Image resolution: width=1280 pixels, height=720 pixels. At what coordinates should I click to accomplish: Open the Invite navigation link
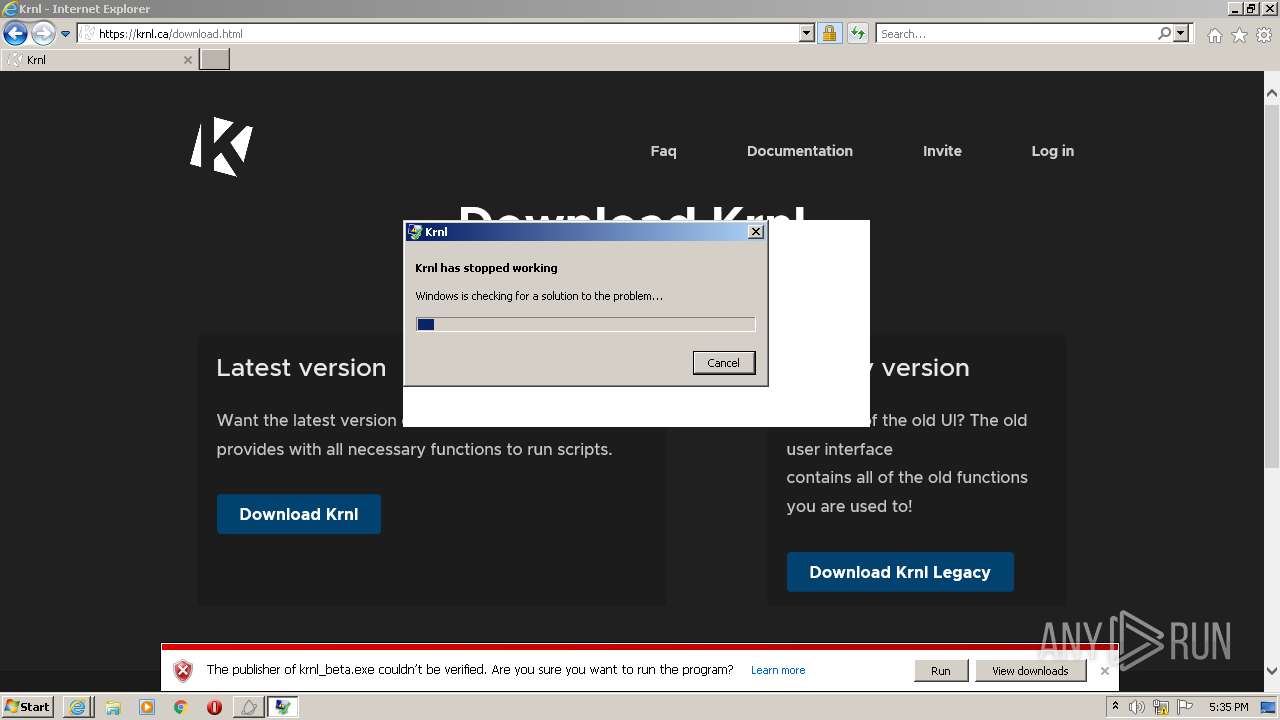(942, 151)
